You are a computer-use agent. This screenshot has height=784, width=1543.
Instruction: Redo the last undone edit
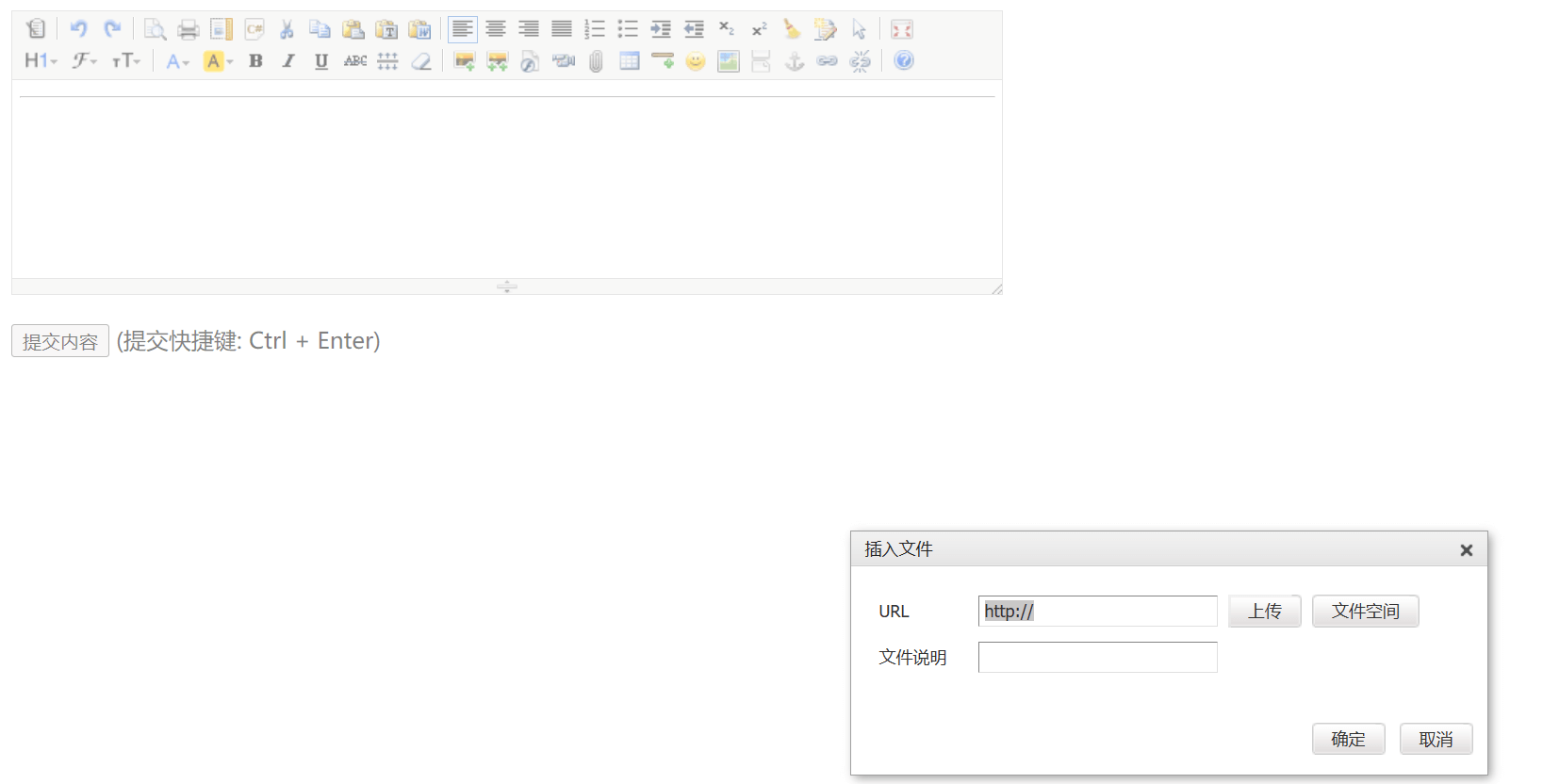tap(112, 29)
